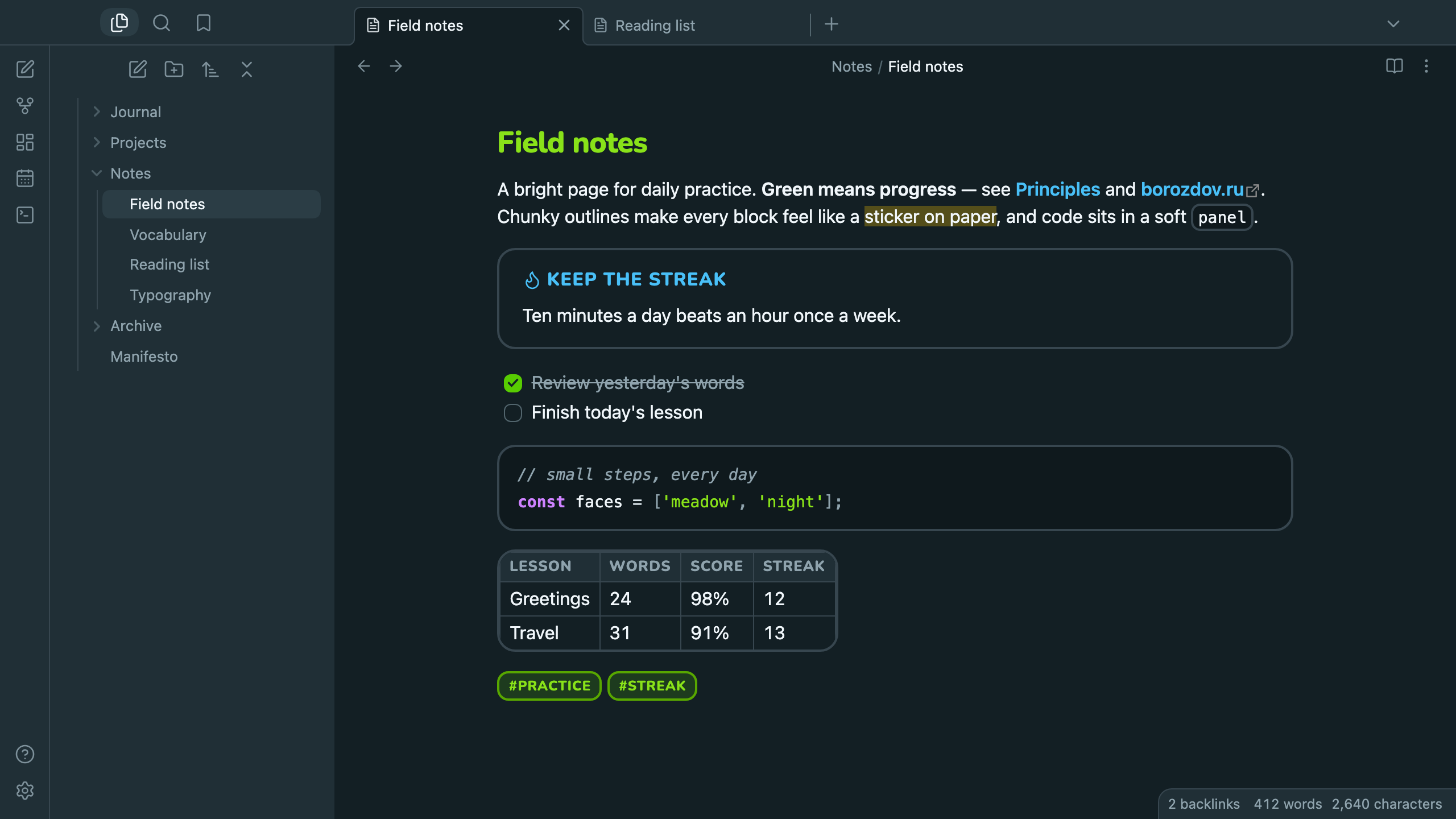Close the Field notes tab
This screenshot has height=819, width=1456.
pos(564,25)
